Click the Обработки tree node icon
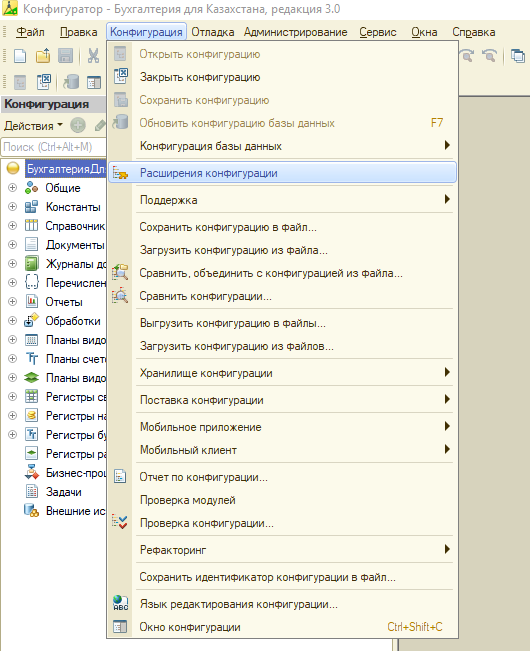This screenshot has height=651, width=530. (x=32, y=321)
